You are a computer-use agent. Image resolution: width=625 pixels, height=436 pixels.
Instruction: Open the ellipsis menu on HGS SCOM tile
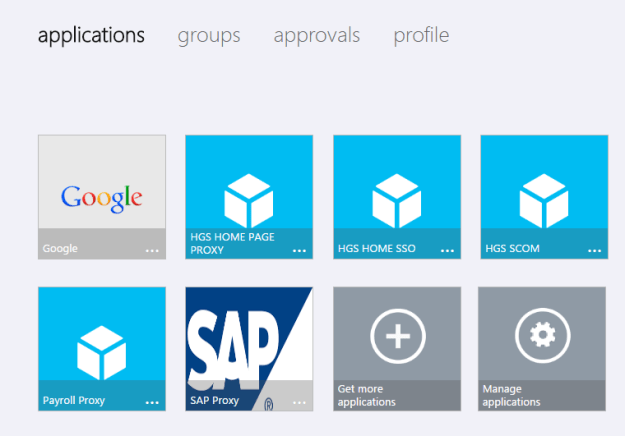coord(594,251)
